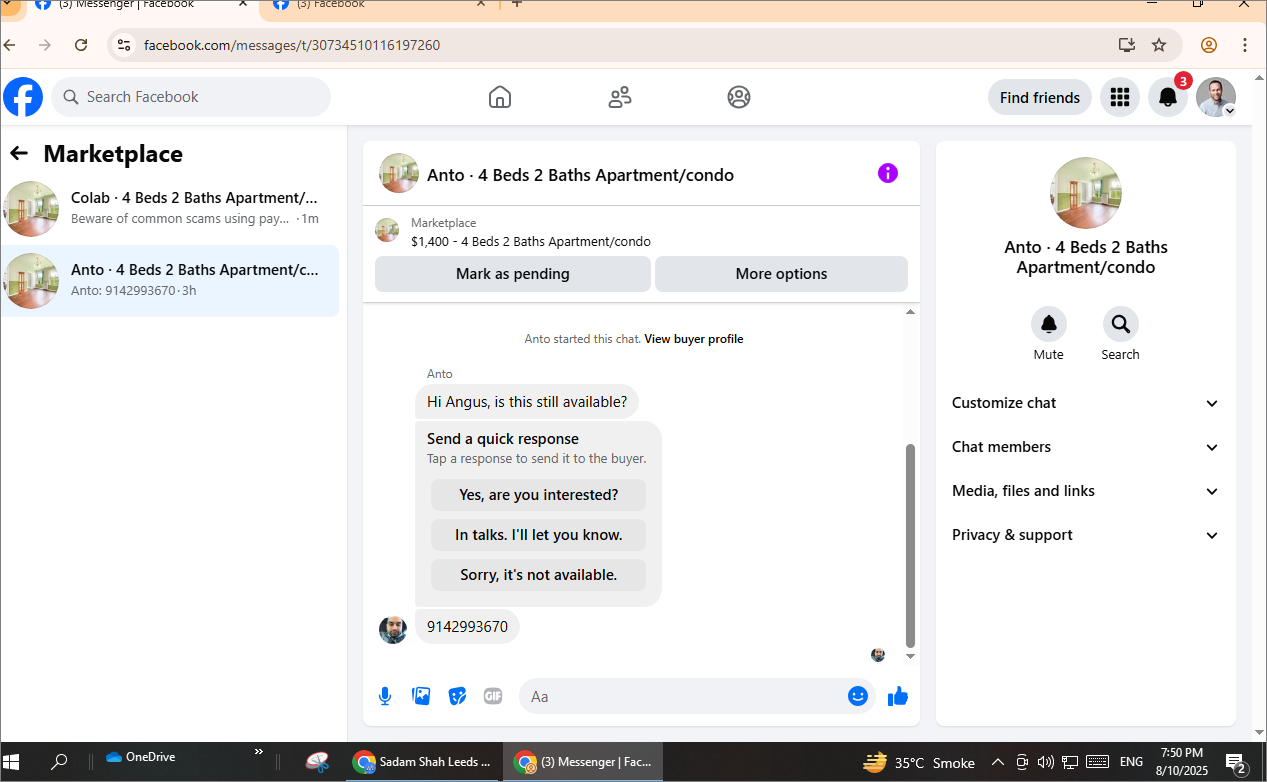This screenshot has width=1267, height=782.
Task: Send quick reply Yes, are you interested?
Action: pos(538,495)
